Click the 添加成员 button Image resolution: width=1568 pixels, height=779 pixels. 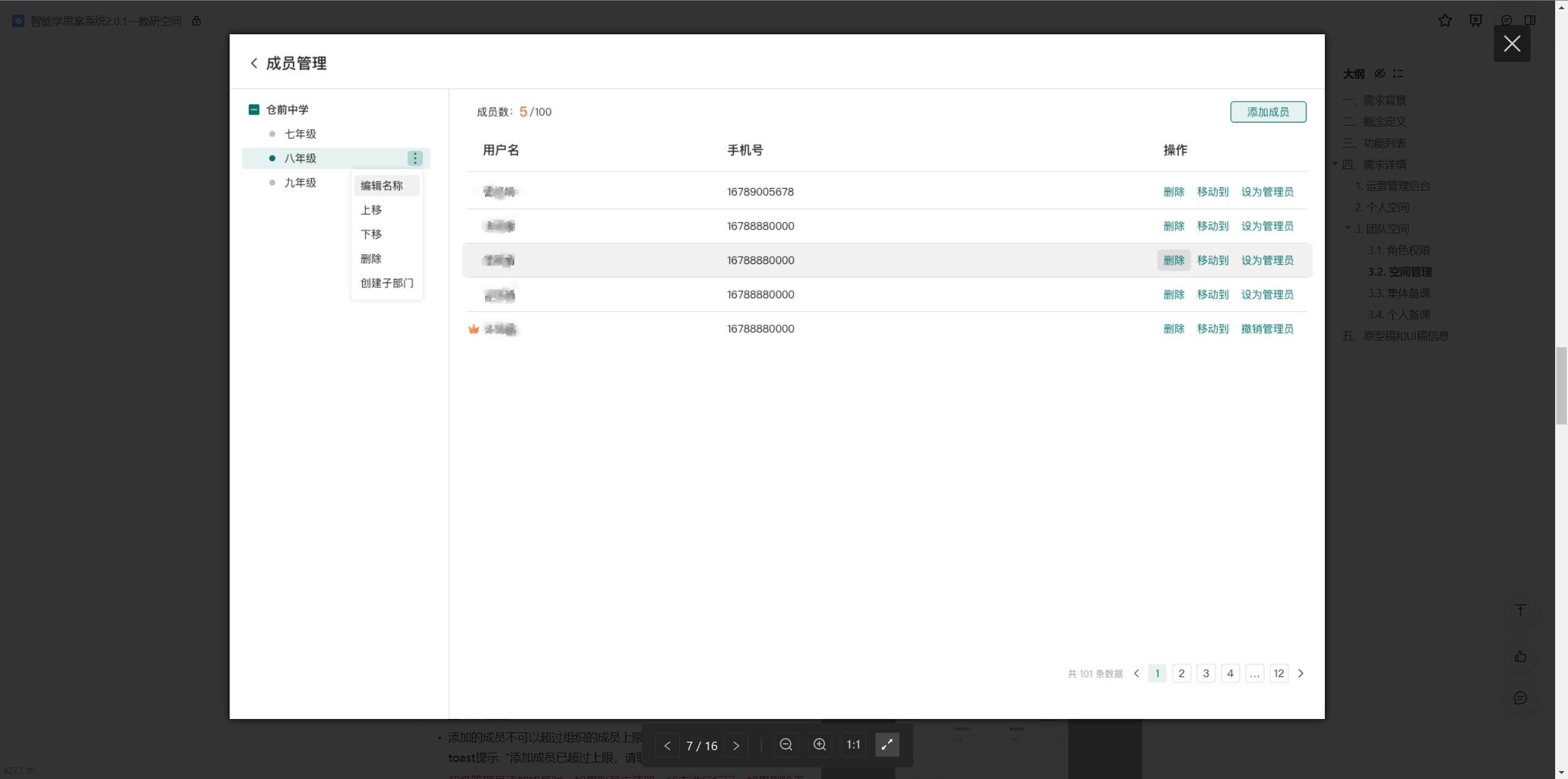coord(1268,112)
